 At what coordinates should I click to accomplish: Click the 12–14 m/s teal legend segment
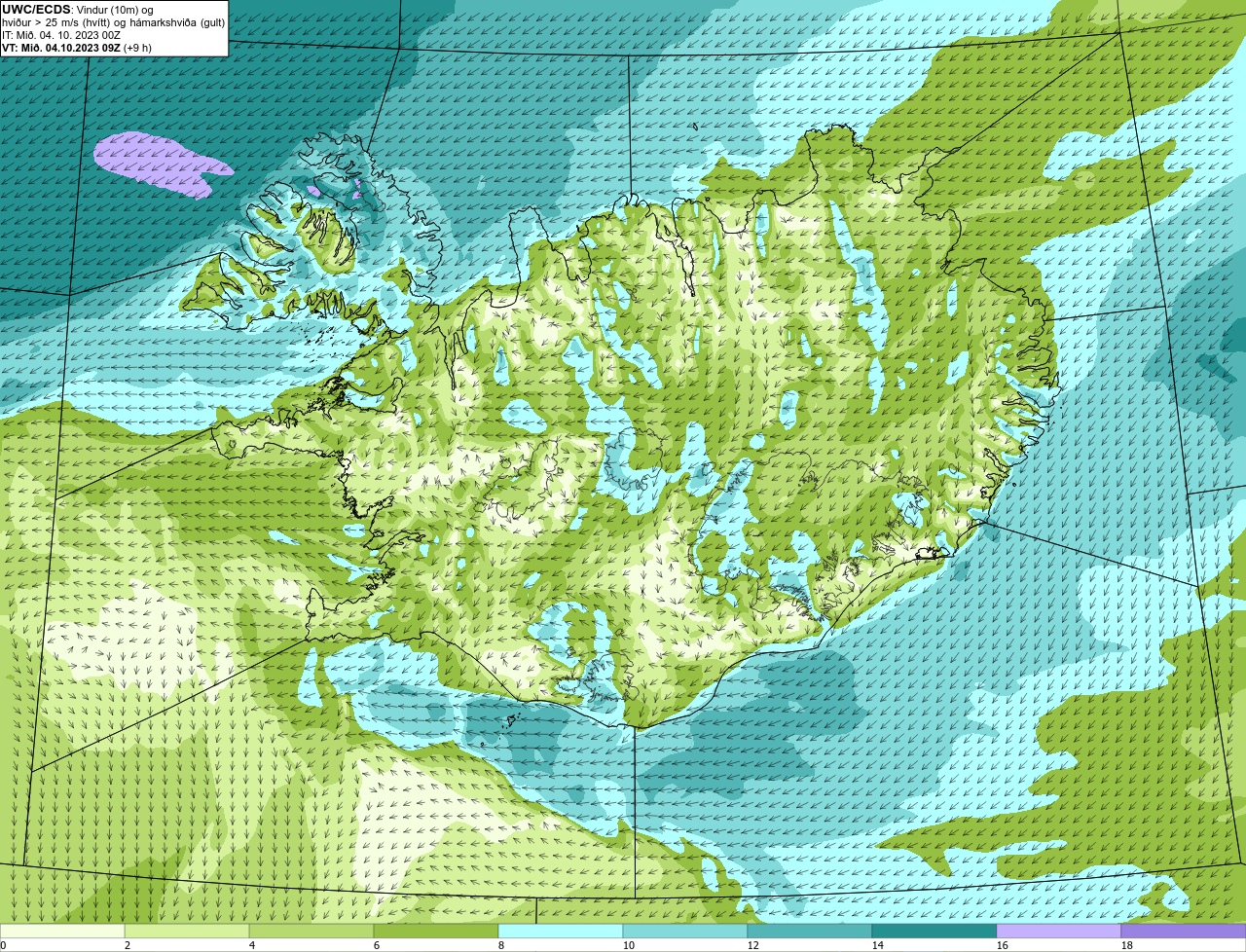point(810,931)
